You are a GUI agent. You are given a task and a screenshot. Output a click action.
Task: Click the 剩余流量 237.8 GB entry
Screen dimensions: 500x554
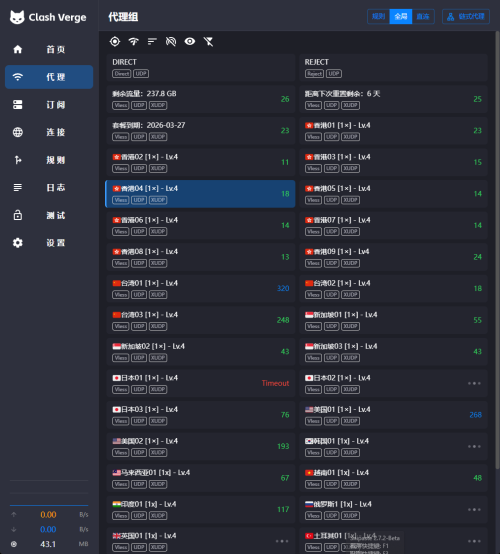(x=200, y=99)
